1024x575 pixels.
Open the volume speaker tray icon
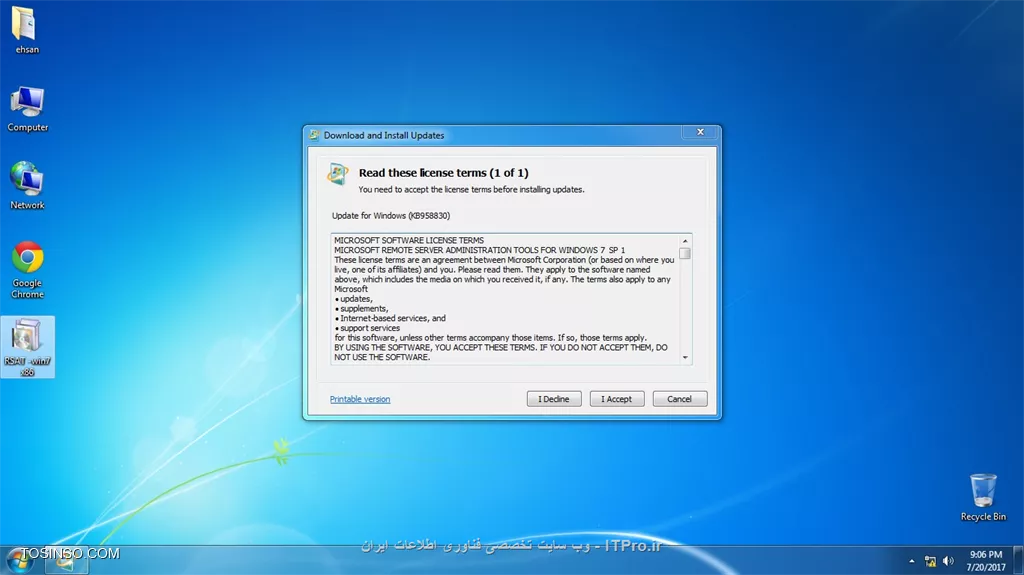948,561
